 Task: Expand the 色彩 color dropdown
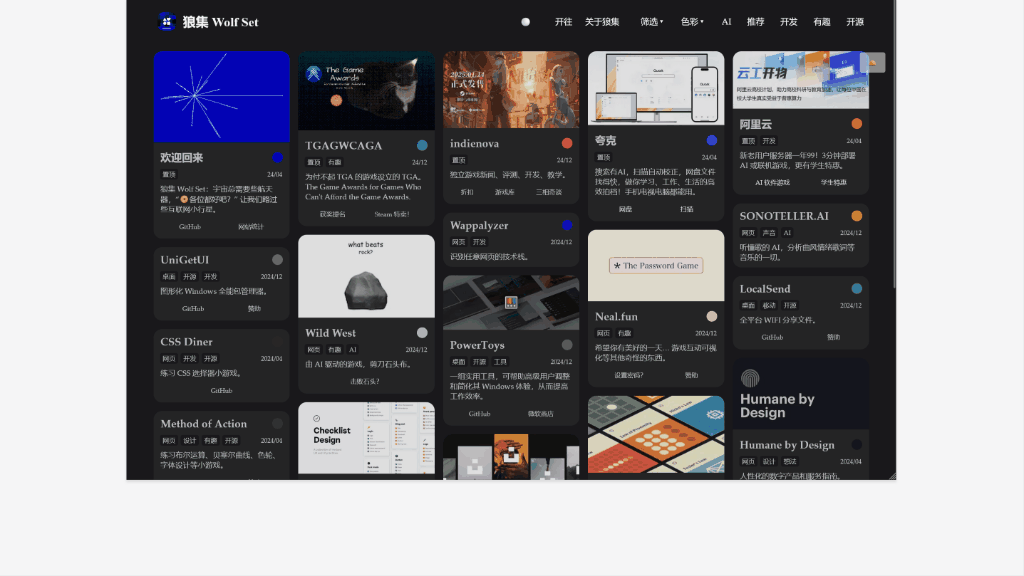point(692,22)
